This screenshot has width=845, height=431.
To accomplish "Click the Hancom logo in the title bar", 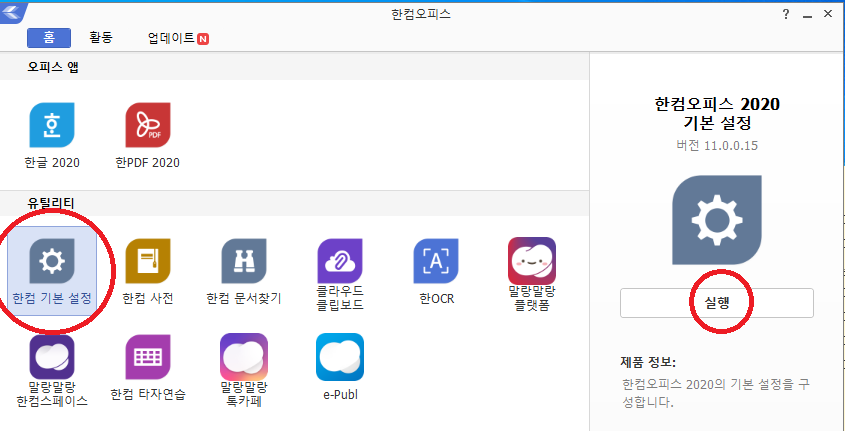I will pyautogui.click(x=13, y=13).
